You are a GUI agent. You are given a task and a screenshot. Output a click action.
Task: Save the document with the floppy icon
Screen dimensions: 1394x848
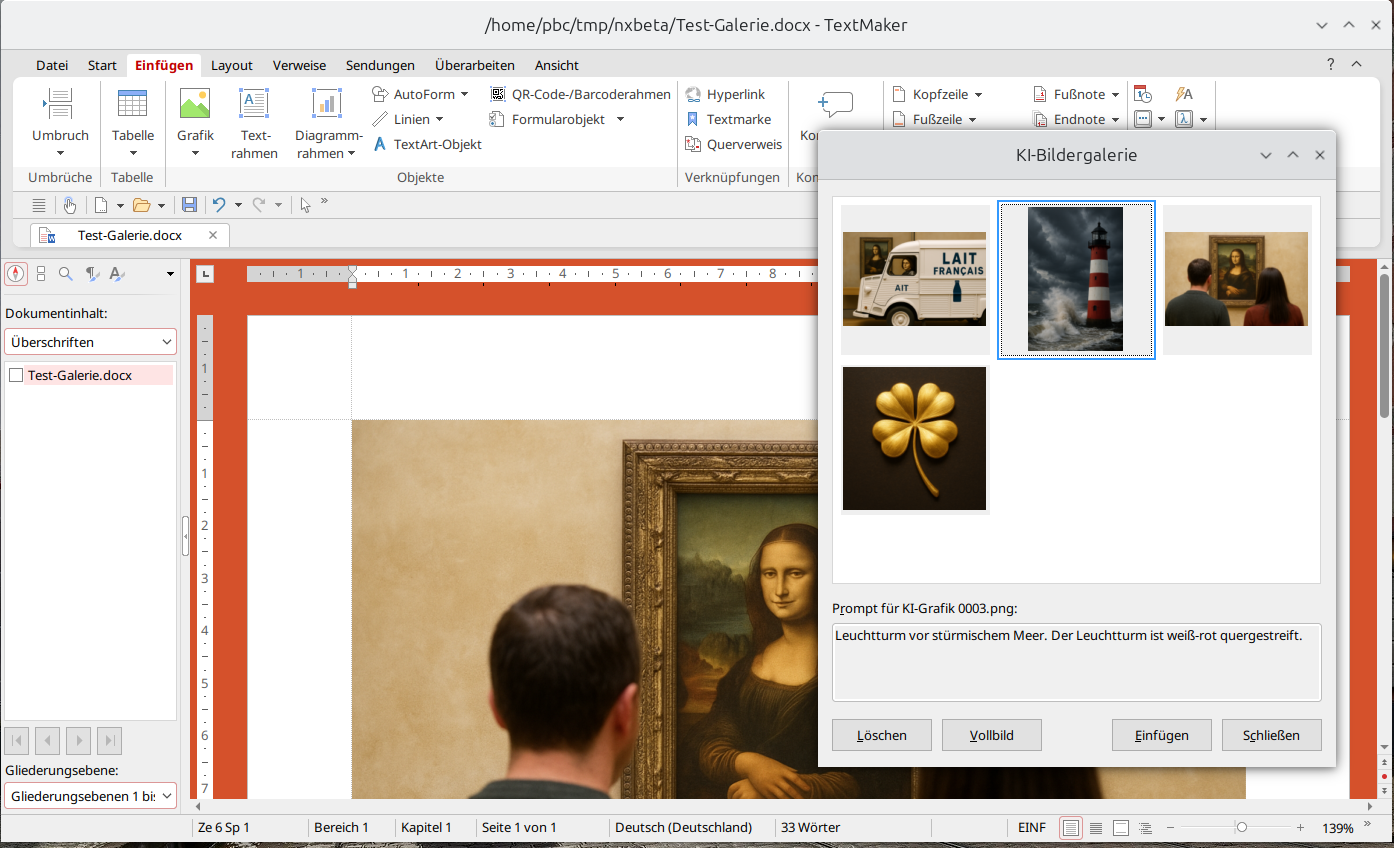pyautogui.click(x=189, y=205)
